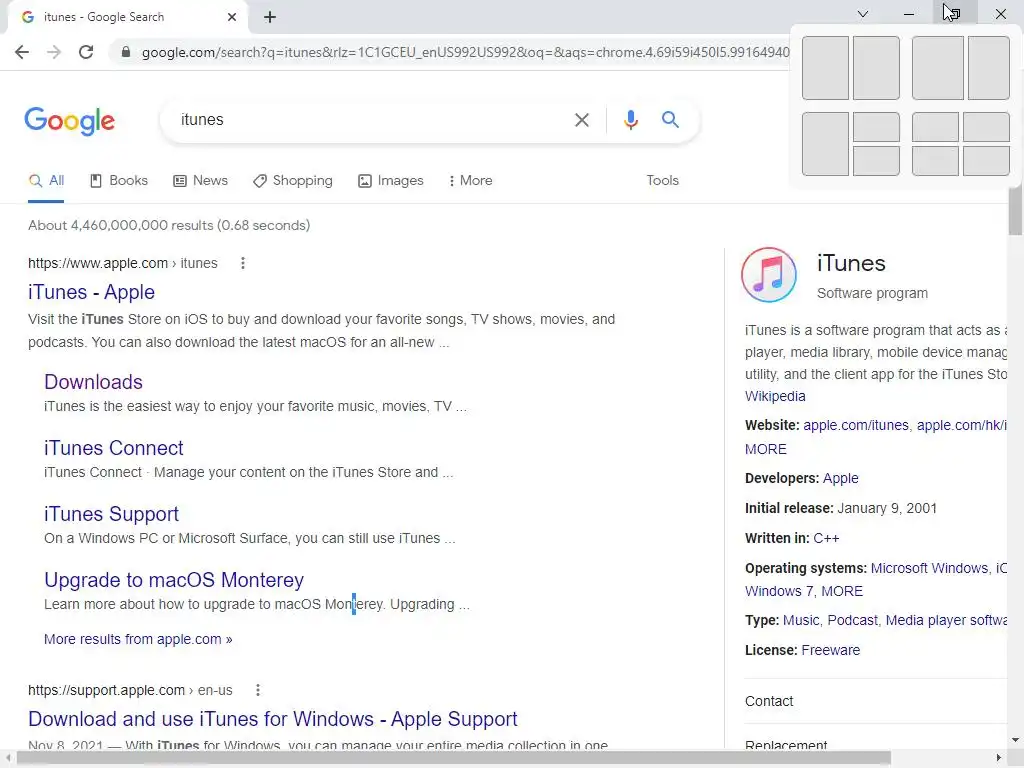
Task: Click the Windows 7 link
Action: [x=779, y=591]
